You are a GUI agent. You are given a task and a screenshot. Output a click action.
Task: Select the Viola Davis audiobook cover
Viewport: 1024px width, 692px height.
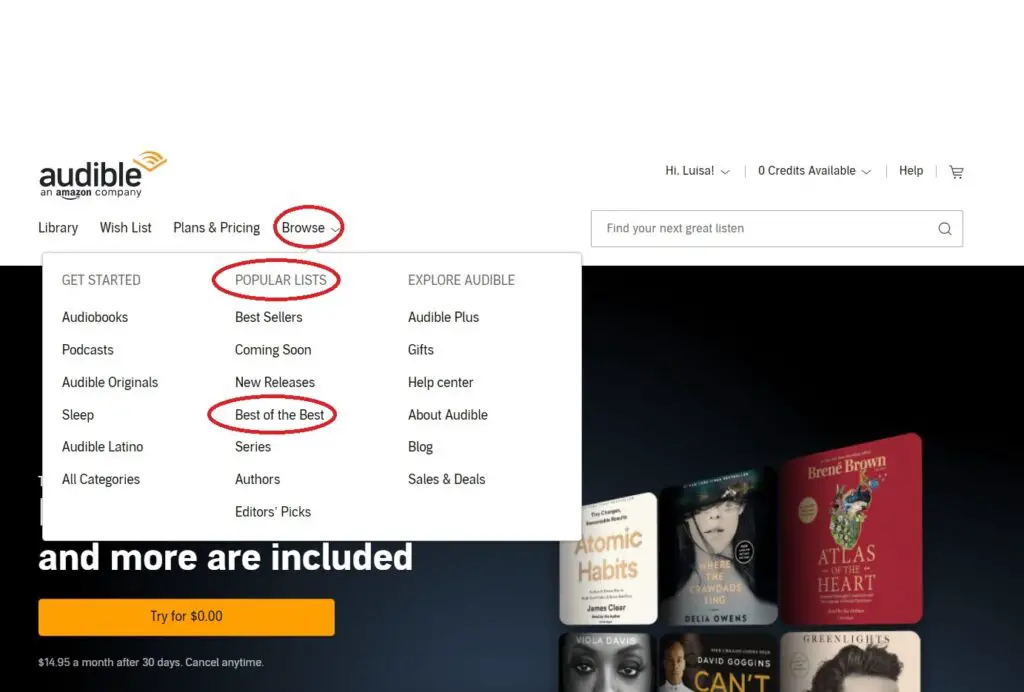pyautogui.click(x=607, y=662)
